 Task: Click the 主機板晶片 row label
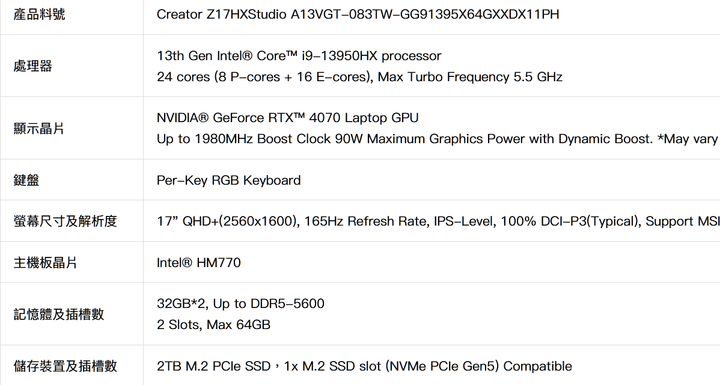point(45,262)
